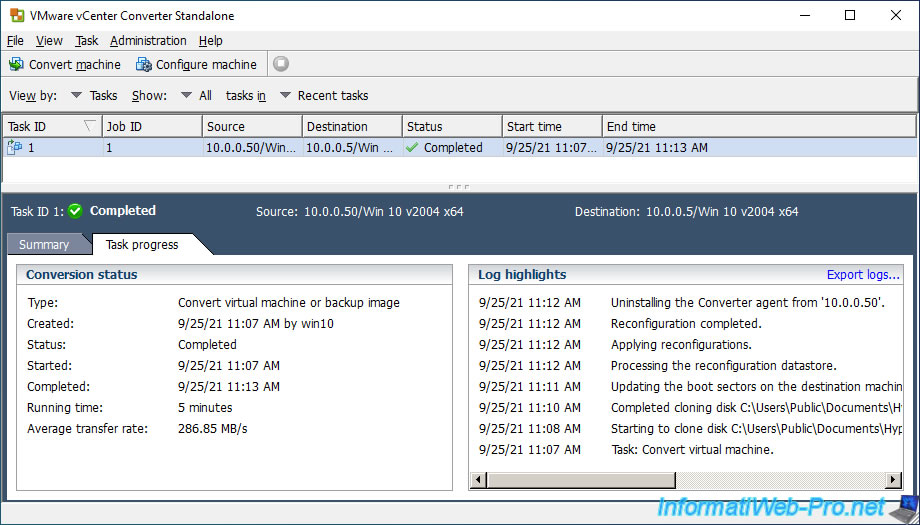
Task: Click the log highlights horizontal scrollbar
Action: point(680,481)
